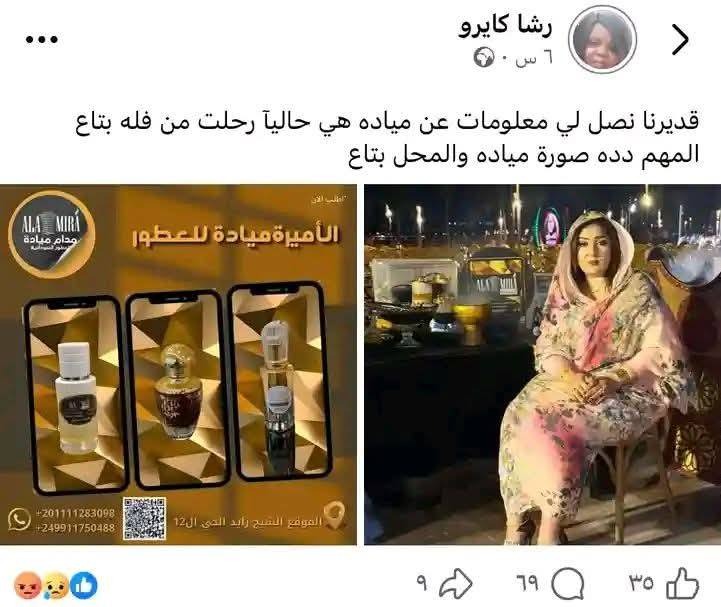
Task: Open the رشا كايرو profile name link
Action: point(505,25)
